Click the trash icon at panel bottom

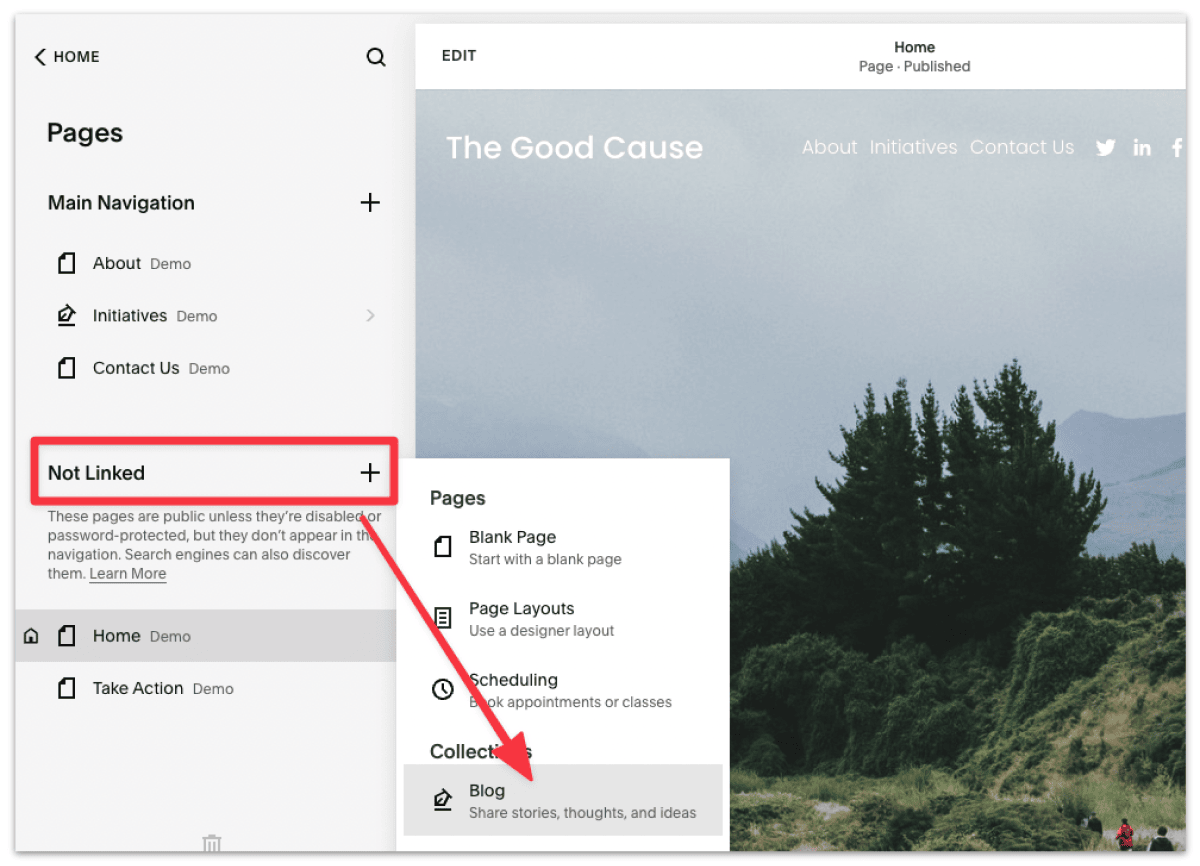[x=211, y=844]
